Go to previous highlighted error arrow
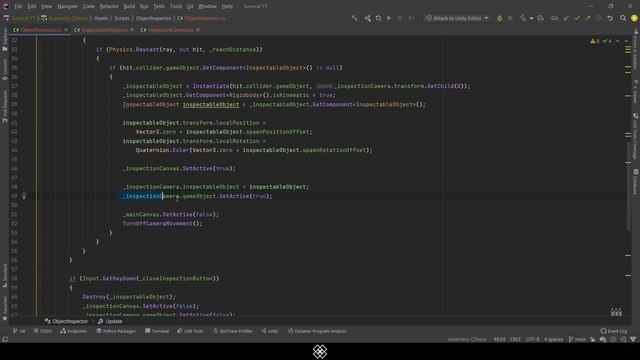 click(618, 41)
